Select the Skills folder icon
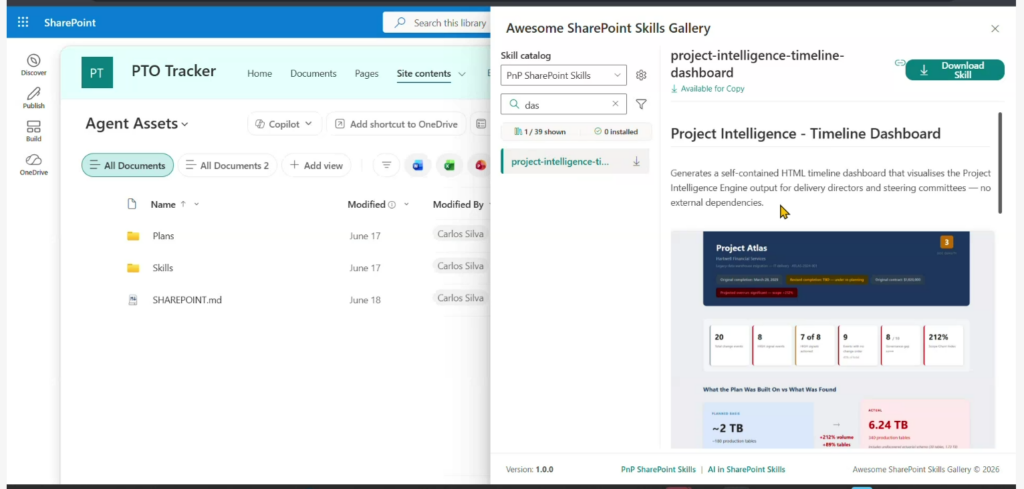The width and height of the screenshot is (1024, 489). click(133, 268)
